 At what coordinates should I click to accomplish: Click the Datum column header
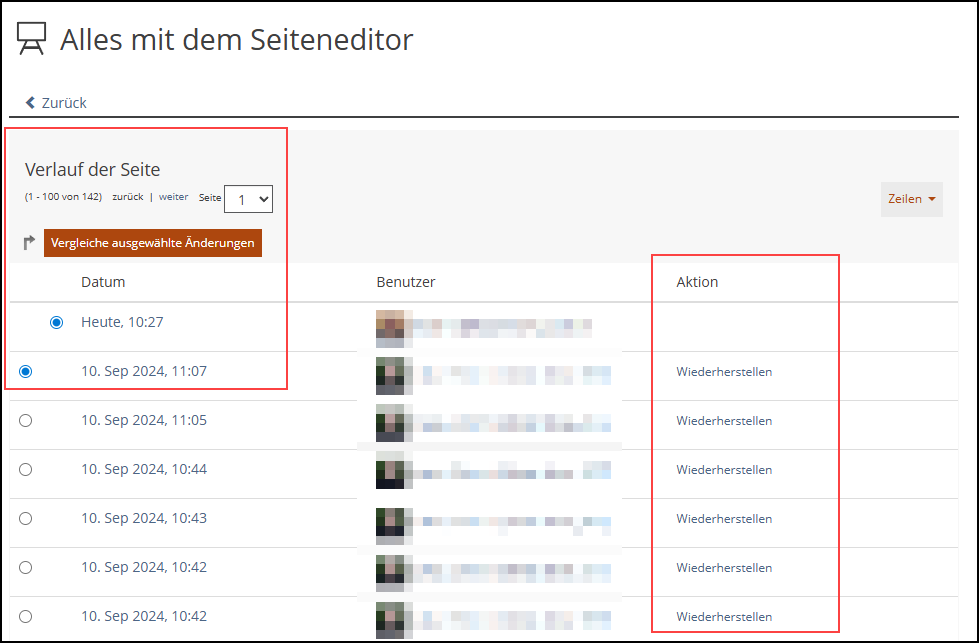point(103,282)
